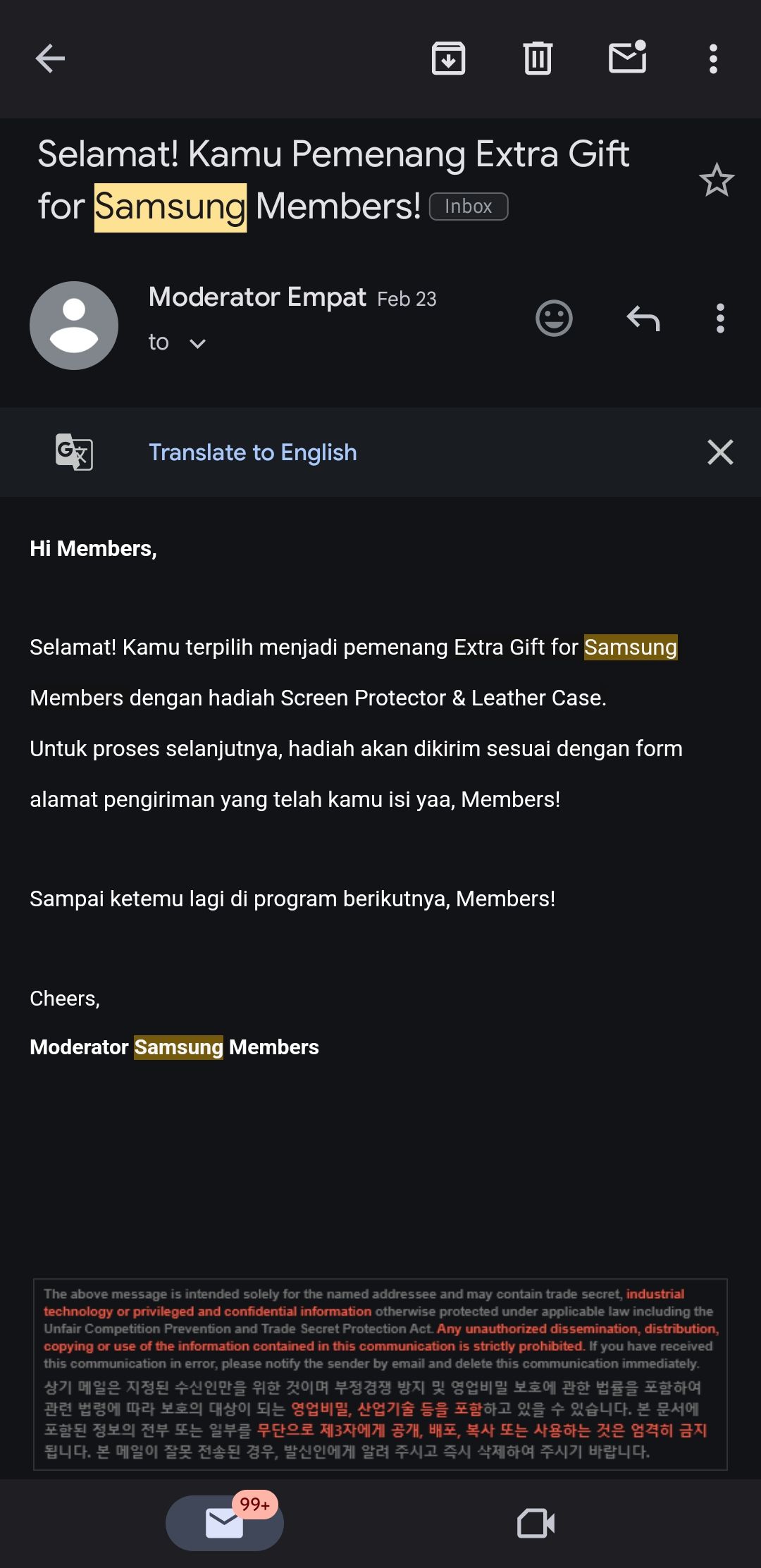This screenshot has height=1568, width=761.
Task: Delete this email
Action: point(537,59)
